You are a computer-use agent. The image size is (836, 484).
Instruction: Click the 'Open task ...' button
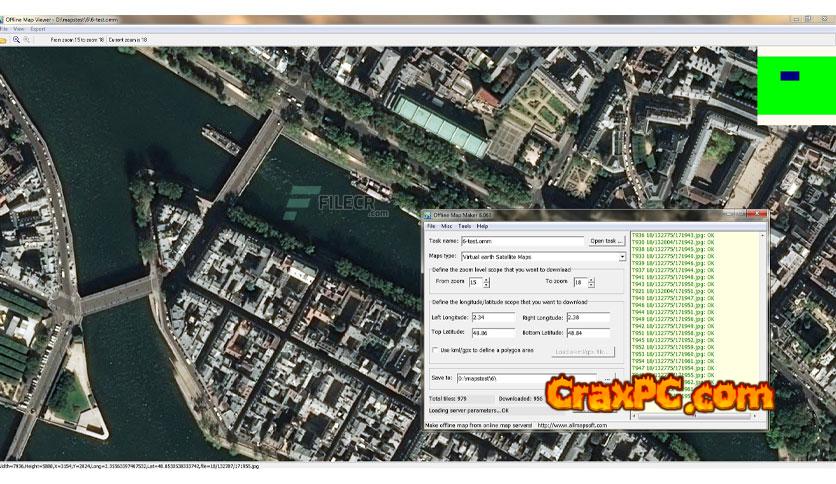pyautogui.click(x=606, y=241)
